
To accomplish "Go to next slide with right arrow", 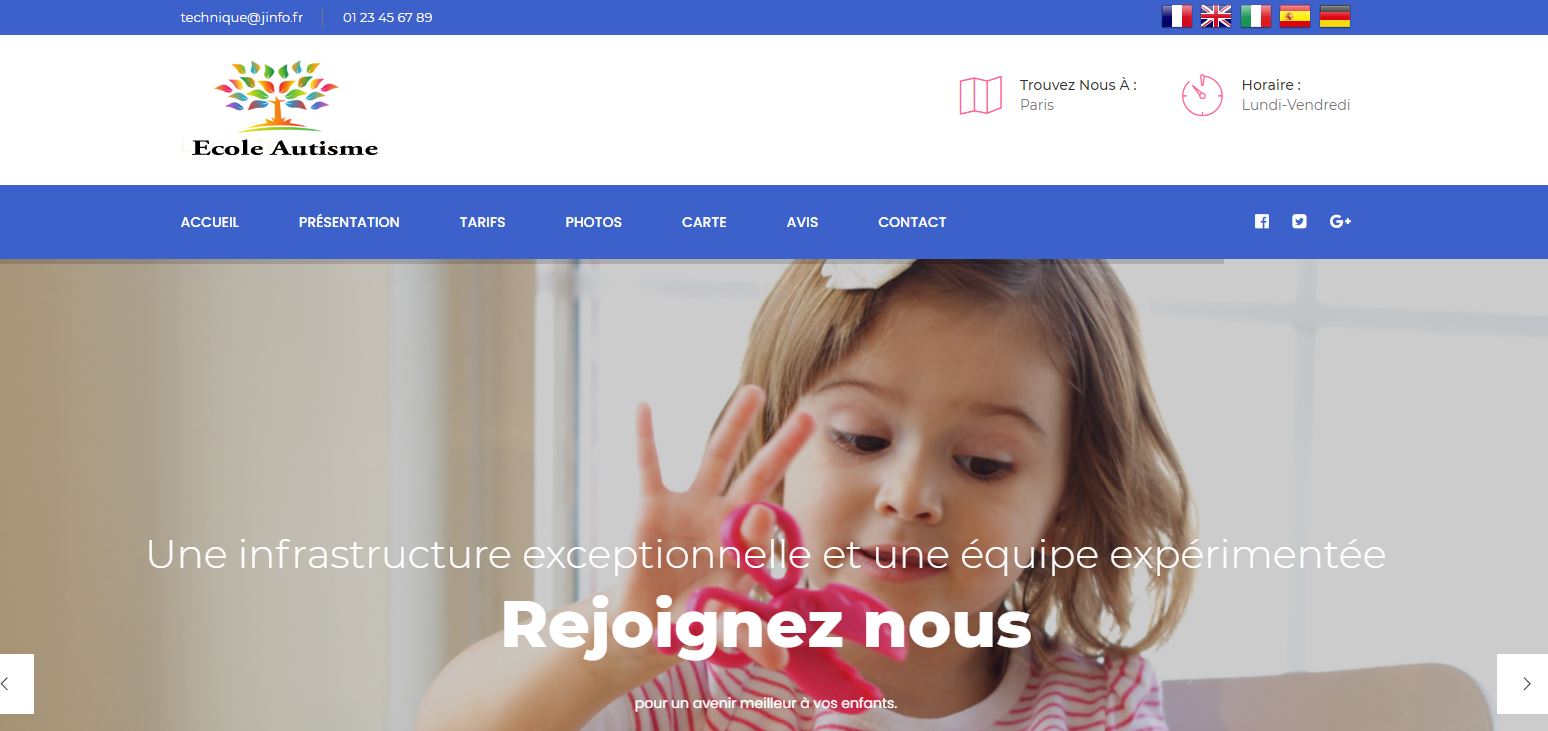I will (1522, 684).
